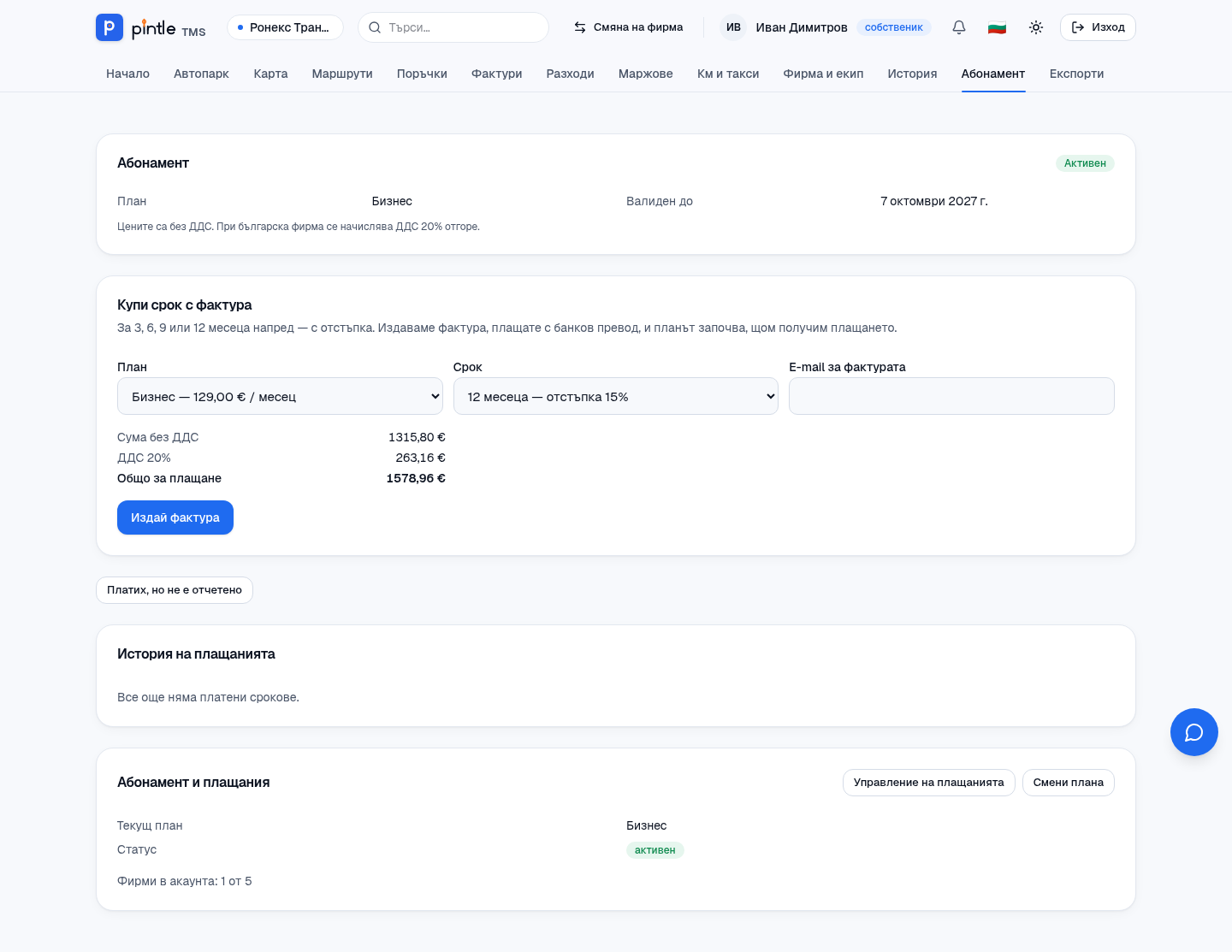Click the VAT amount 263,16 €
1232x952 pixels.
[420, 458]
